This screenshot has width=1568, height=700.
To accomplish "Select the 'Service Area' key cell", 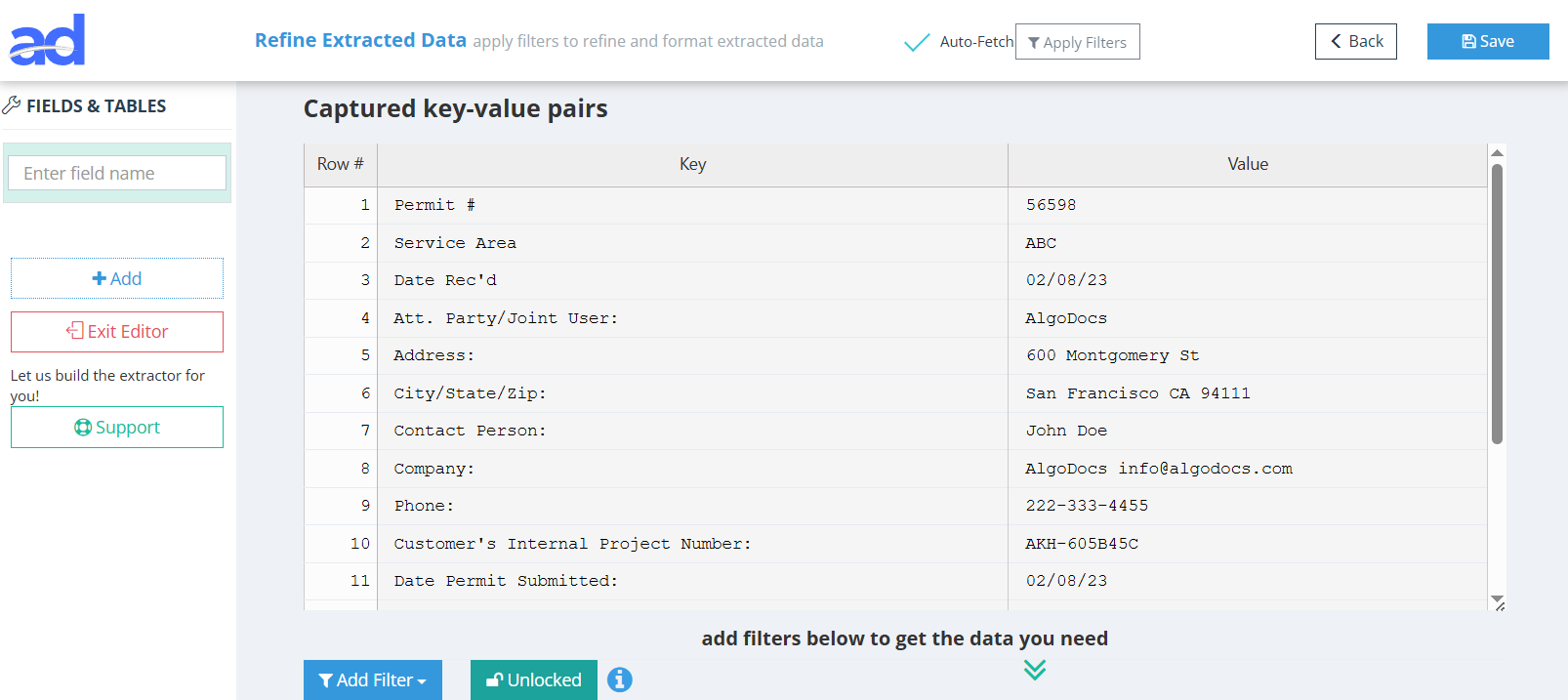I will [692, 243].
